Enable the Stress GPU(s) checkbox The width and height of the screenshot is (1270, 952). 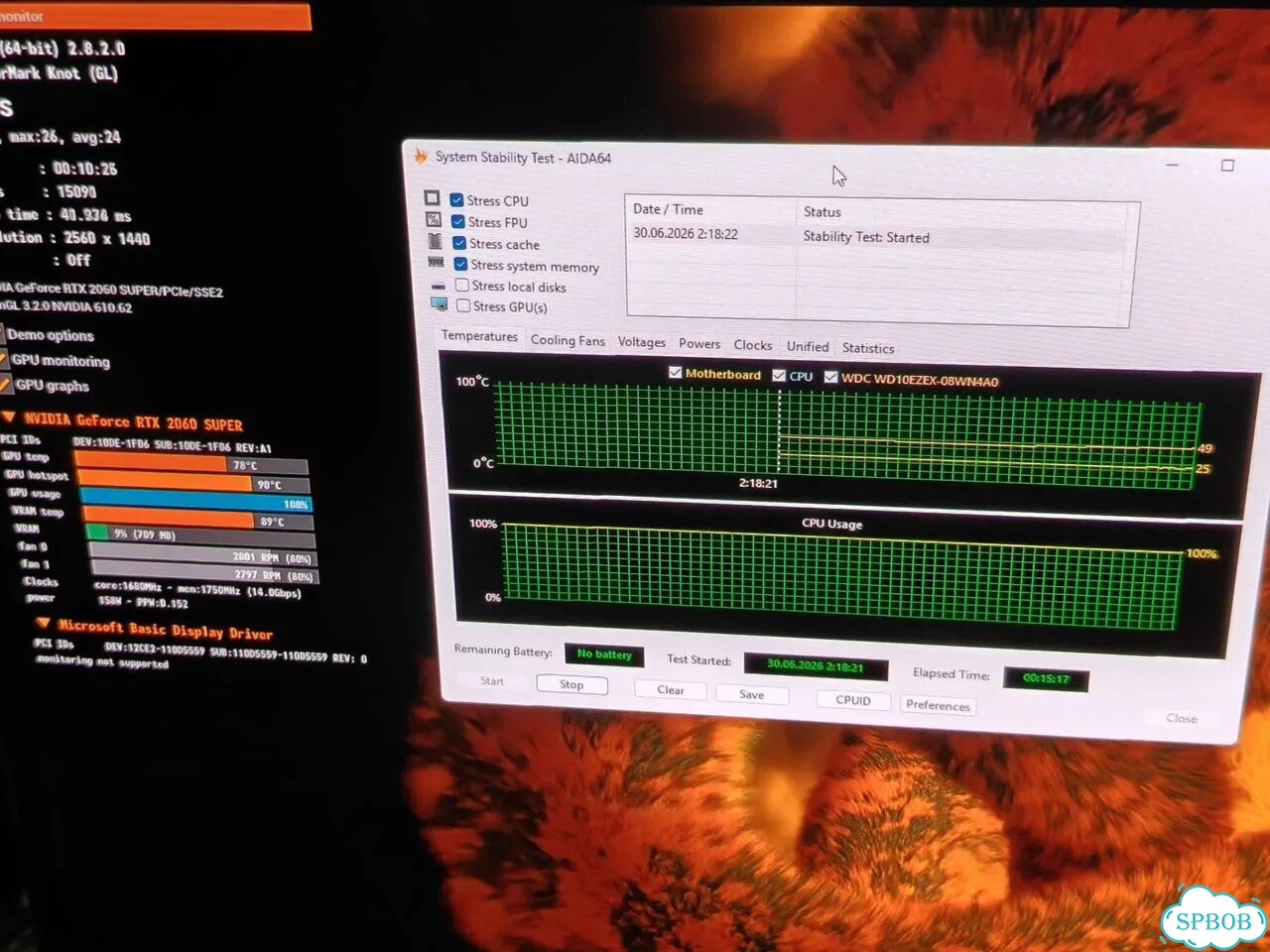463,306
